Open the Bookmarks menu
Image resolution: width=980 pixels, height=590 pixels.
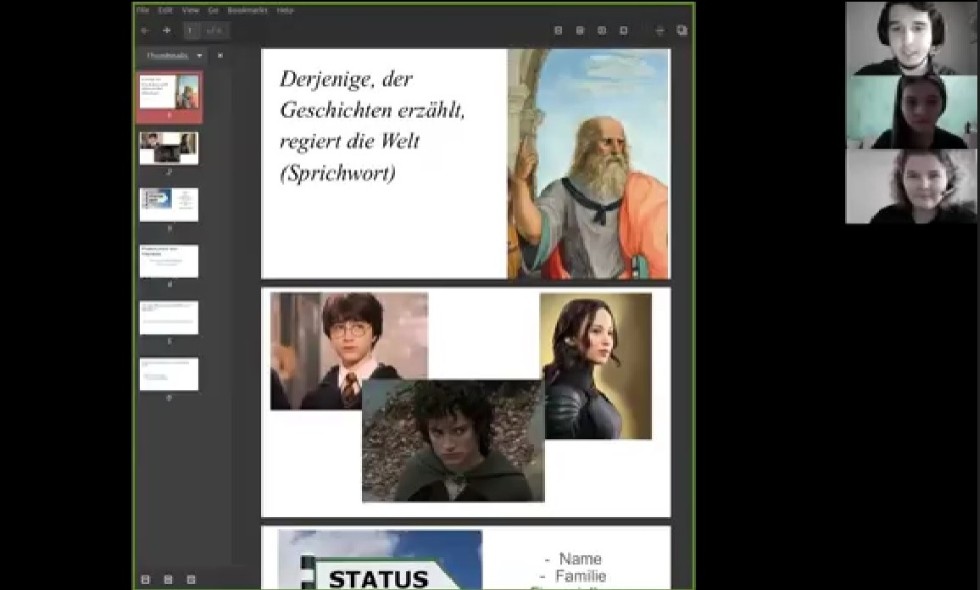pyautogui.click(x=246, y=10)
